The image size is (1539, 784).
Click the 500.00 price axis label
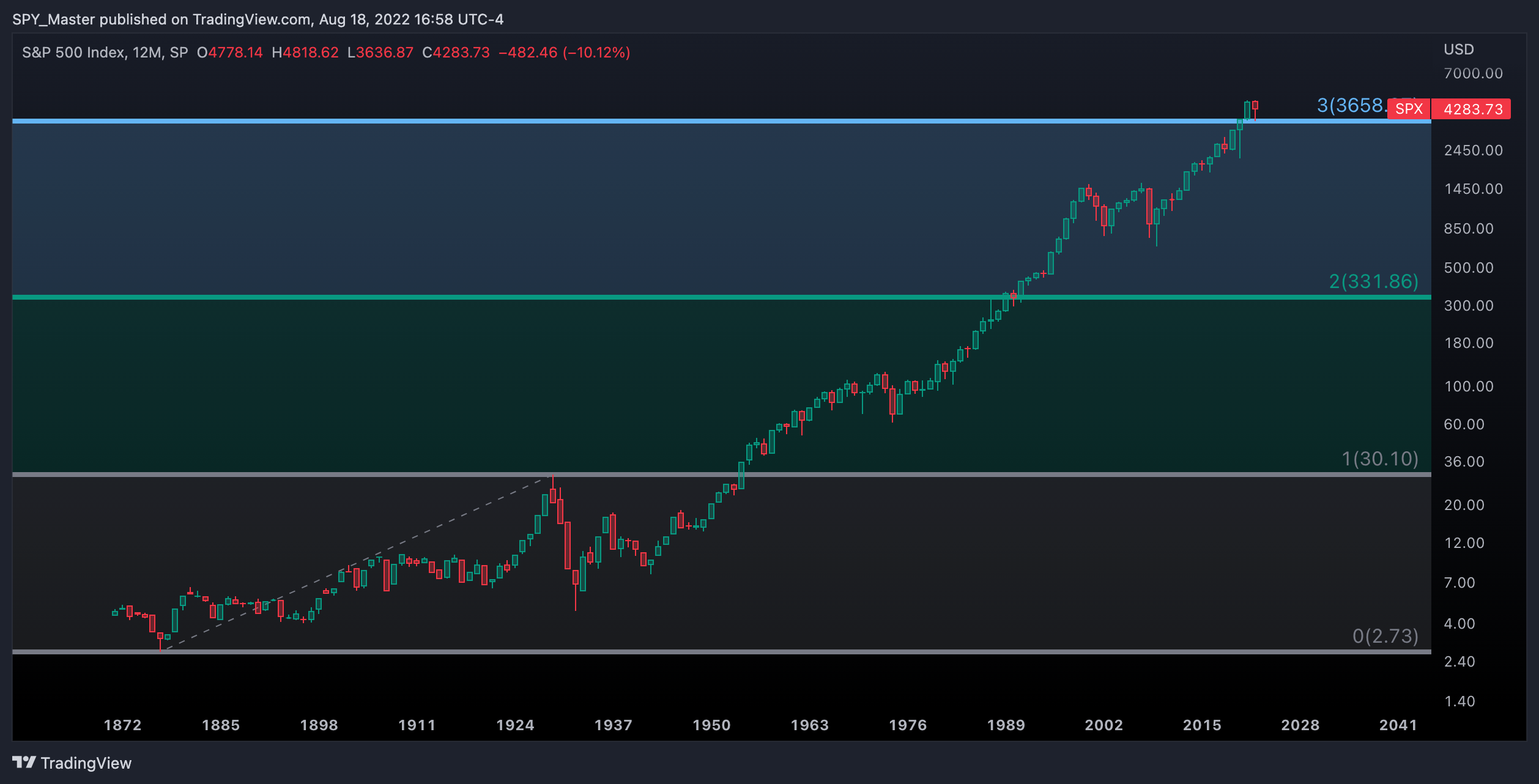pyautogui.click(x=1469, y=268)
